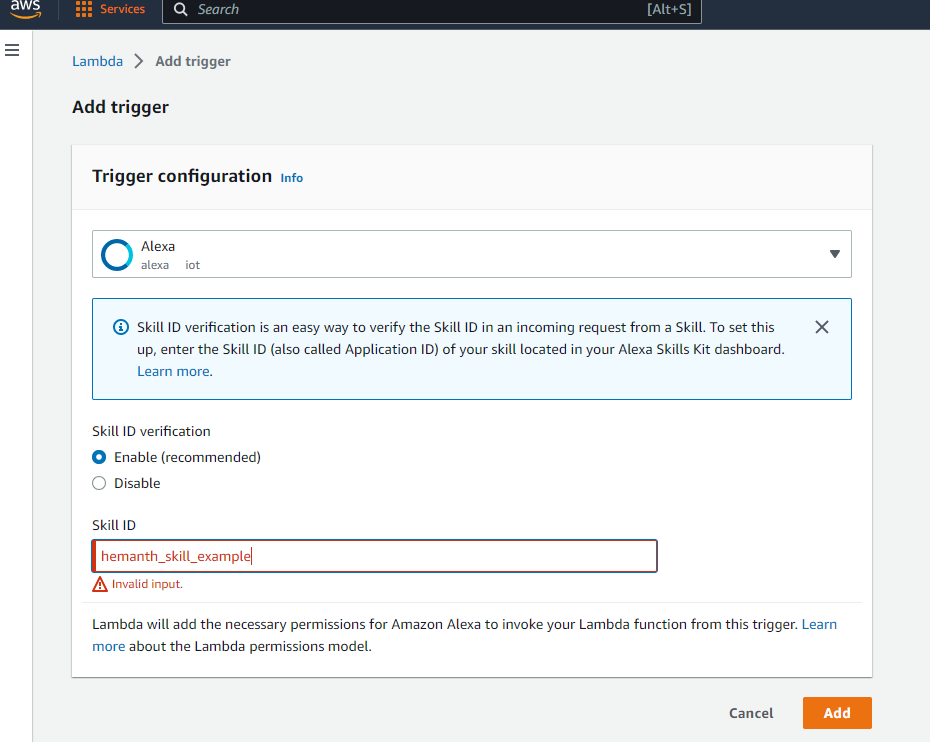Expand the Alexa trigger source dropdown
Screen dimensions: 930x742
pyautogui.click(x=472, y=254)
